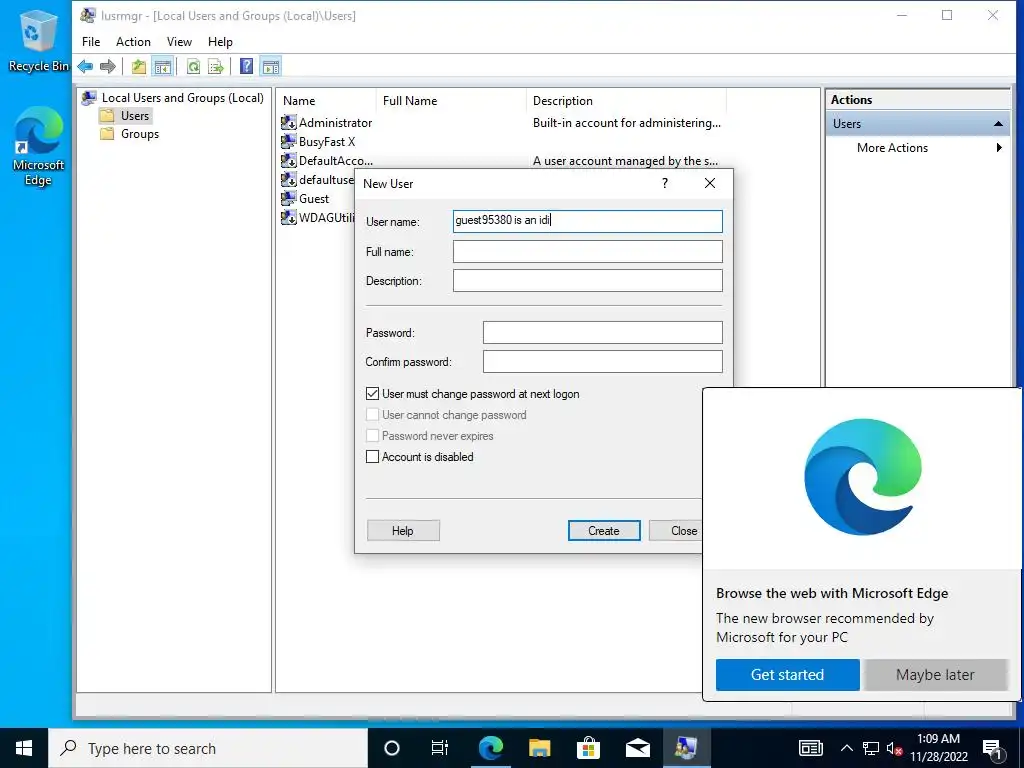Uncheck User must change password at next logon
1024x768 pixels.
coord(372,394)
